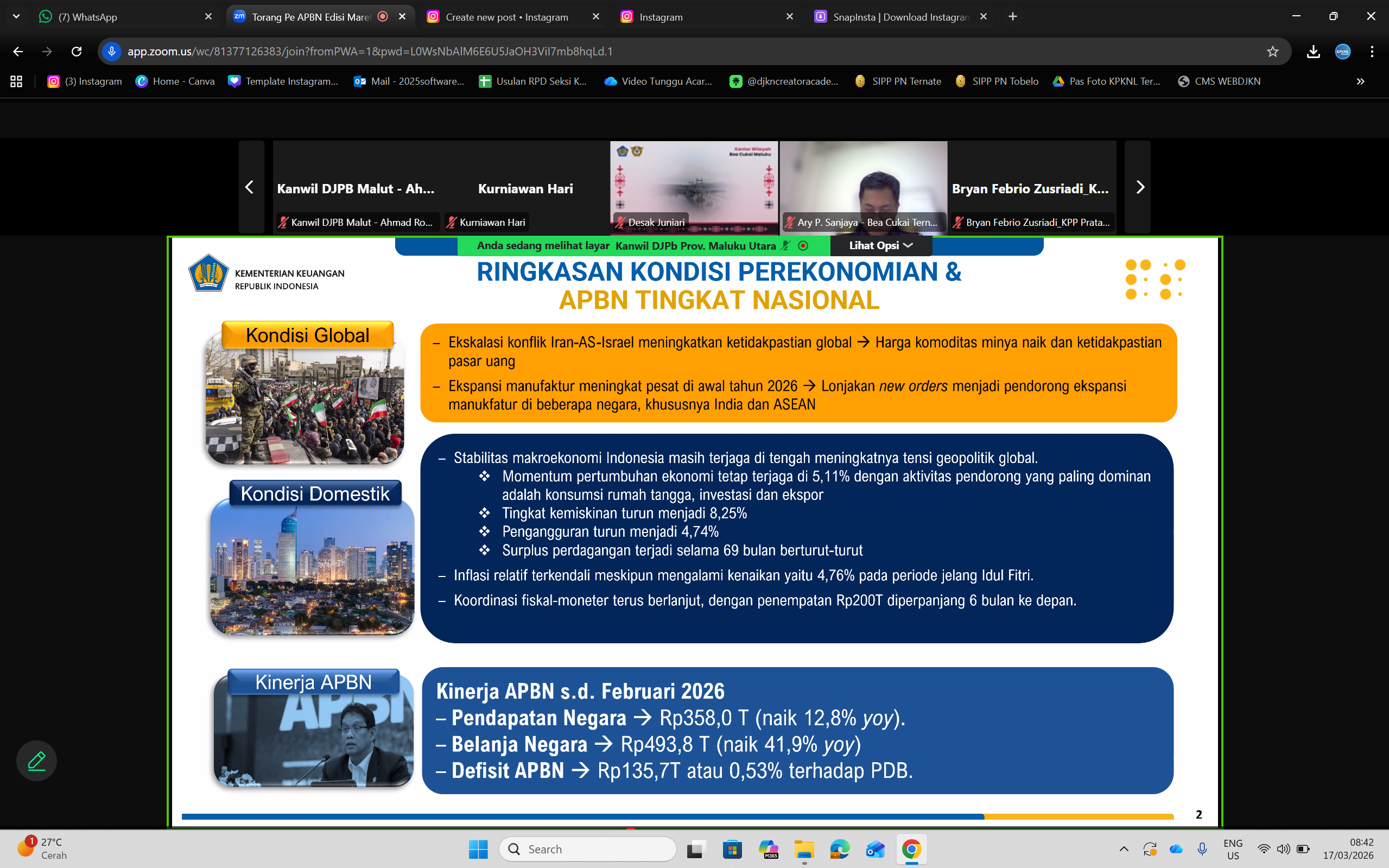Toggle taskbar microphone tray icon
The image size is (1389, 868).
click(1202, 848)
